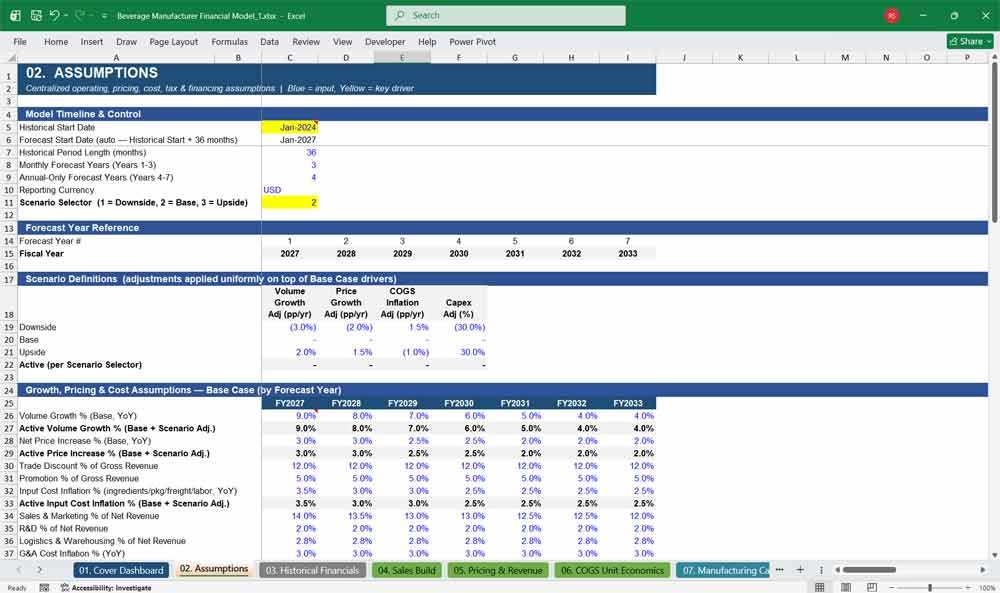Open the Draw ribbon tab
The width and height of the screenshot is (1000, 593).
[126, 41]
